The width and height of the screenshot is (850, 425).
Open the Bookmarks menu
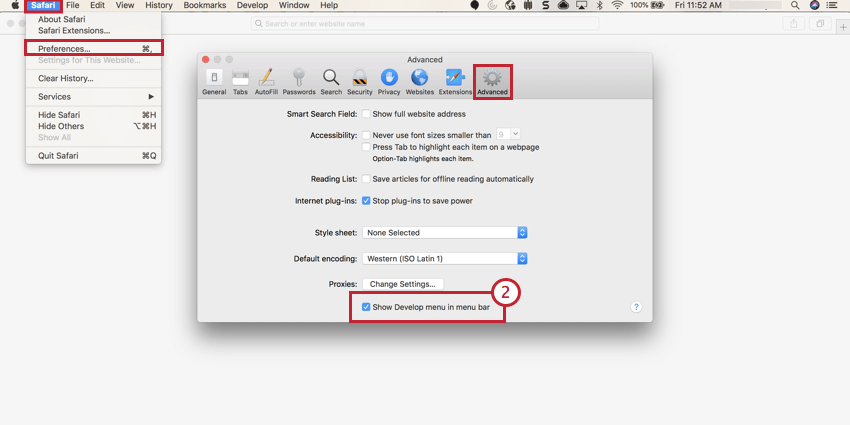tap(204, 5)
